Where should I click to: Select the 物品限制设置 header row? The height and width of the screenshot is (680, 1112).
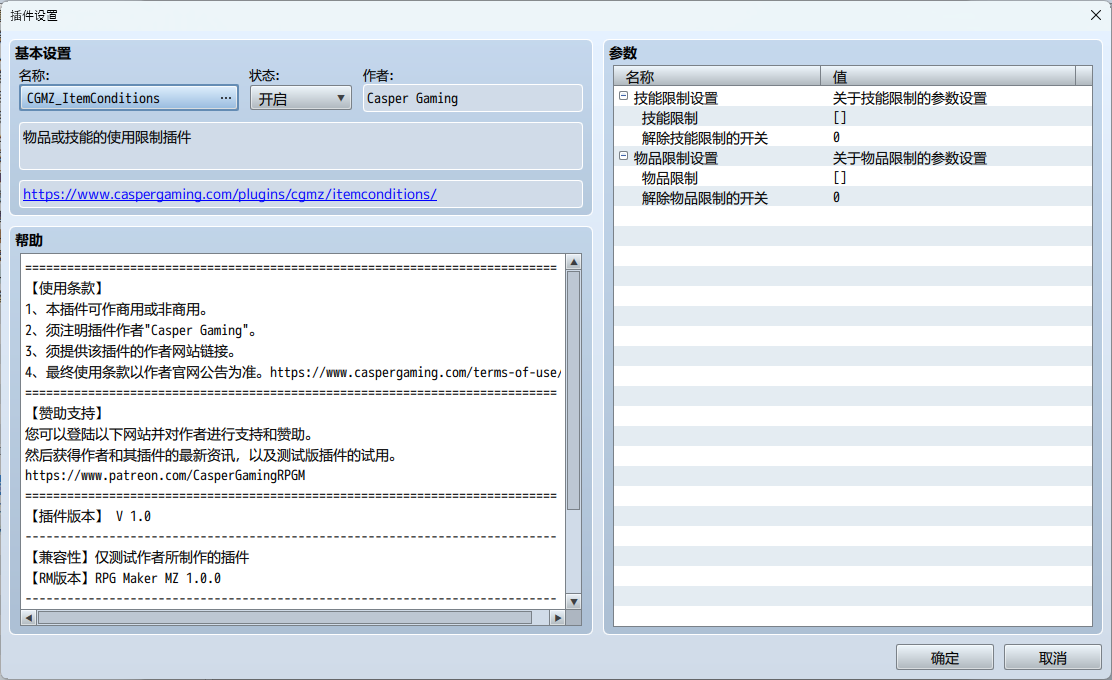coord(852,158)
